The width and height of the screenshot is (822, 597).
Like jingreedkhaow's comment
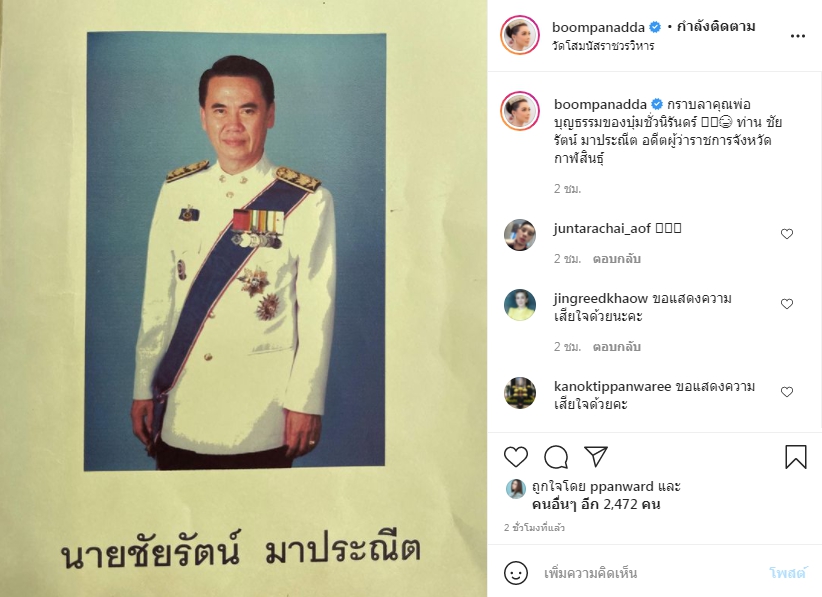(787, 304)
